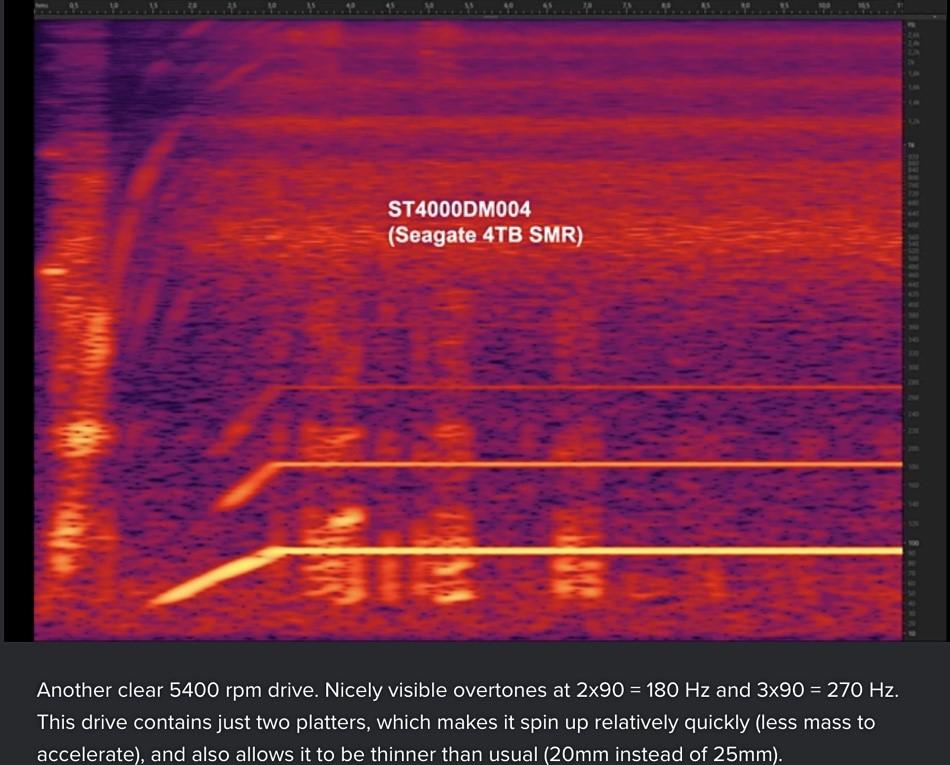
Task: Click the ST4000DM004 model label
Action: click(459, 210)
